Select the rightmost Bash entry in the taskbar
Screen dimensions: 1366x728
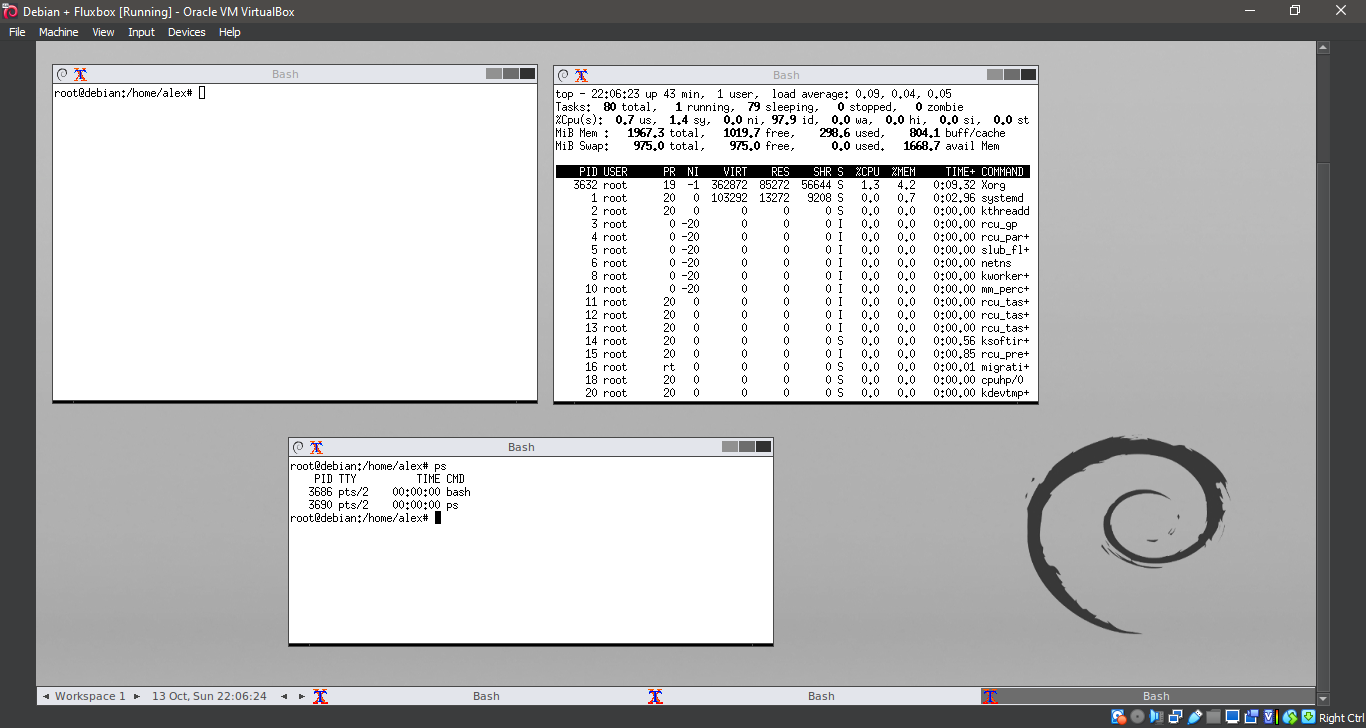[1155, 695]
